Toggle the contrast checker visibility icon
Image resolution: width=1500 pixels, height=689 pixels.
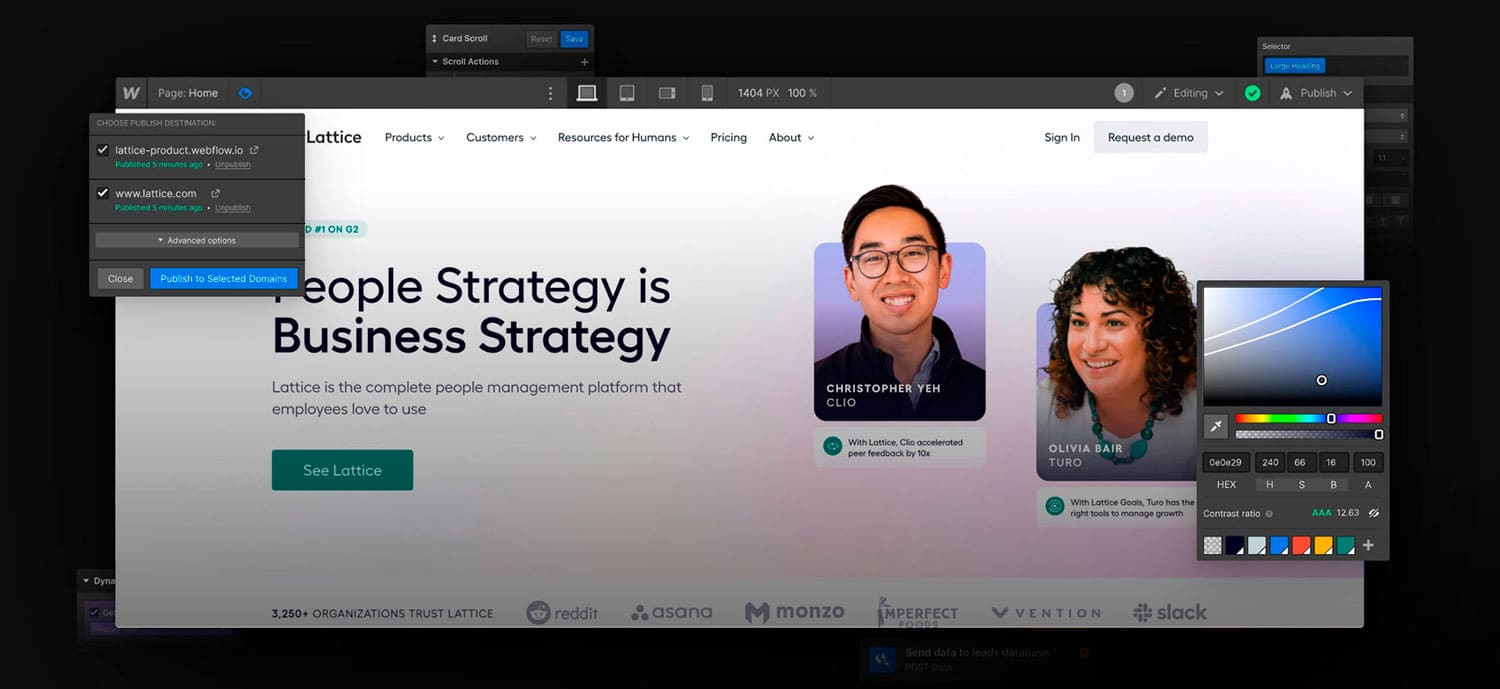coord(1374,513)
